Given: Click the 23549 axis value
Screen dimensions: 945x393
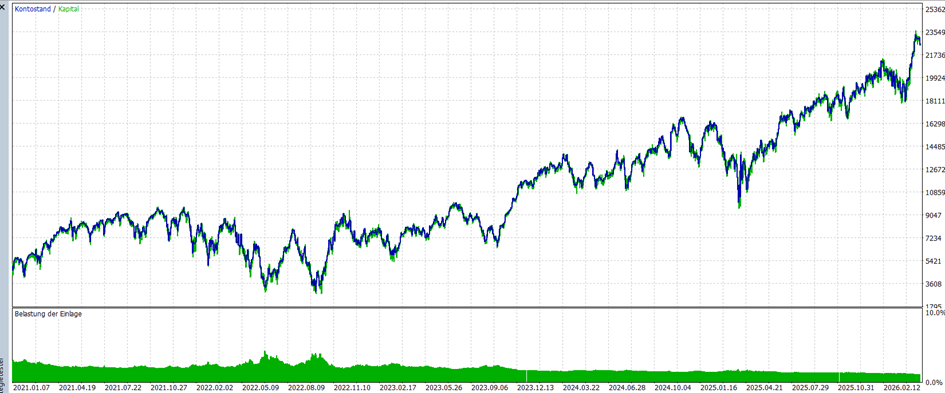Looking at the screenshot, I should 934,33.
